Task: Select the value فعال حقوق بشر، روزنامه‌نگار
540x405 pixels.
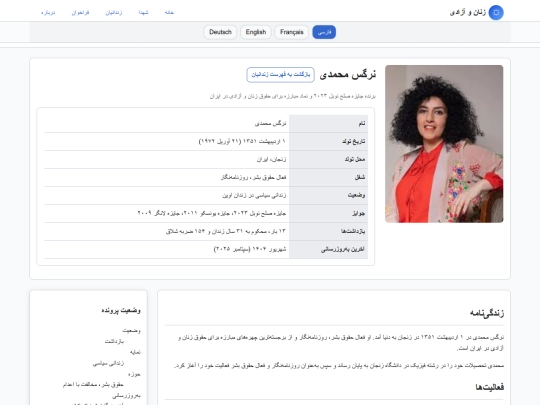Action: [253, 177]
